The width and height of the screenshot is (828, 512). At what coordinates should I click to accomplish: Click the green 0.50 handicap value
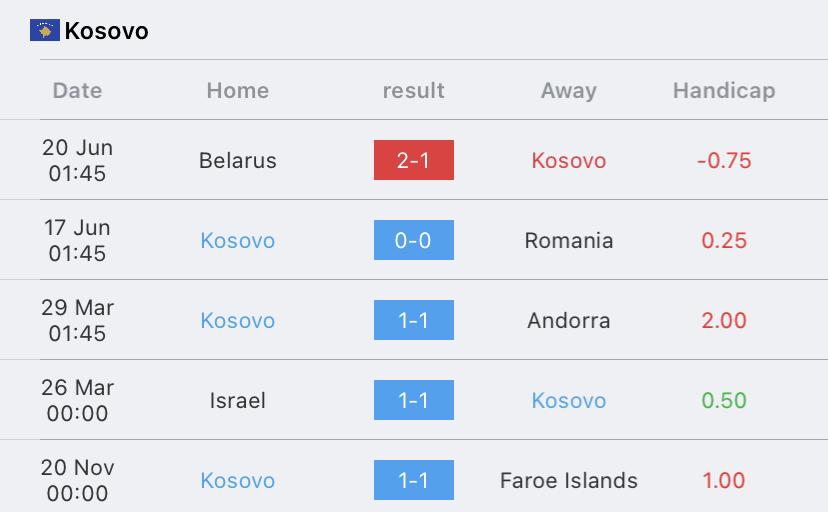coord(724,401)
